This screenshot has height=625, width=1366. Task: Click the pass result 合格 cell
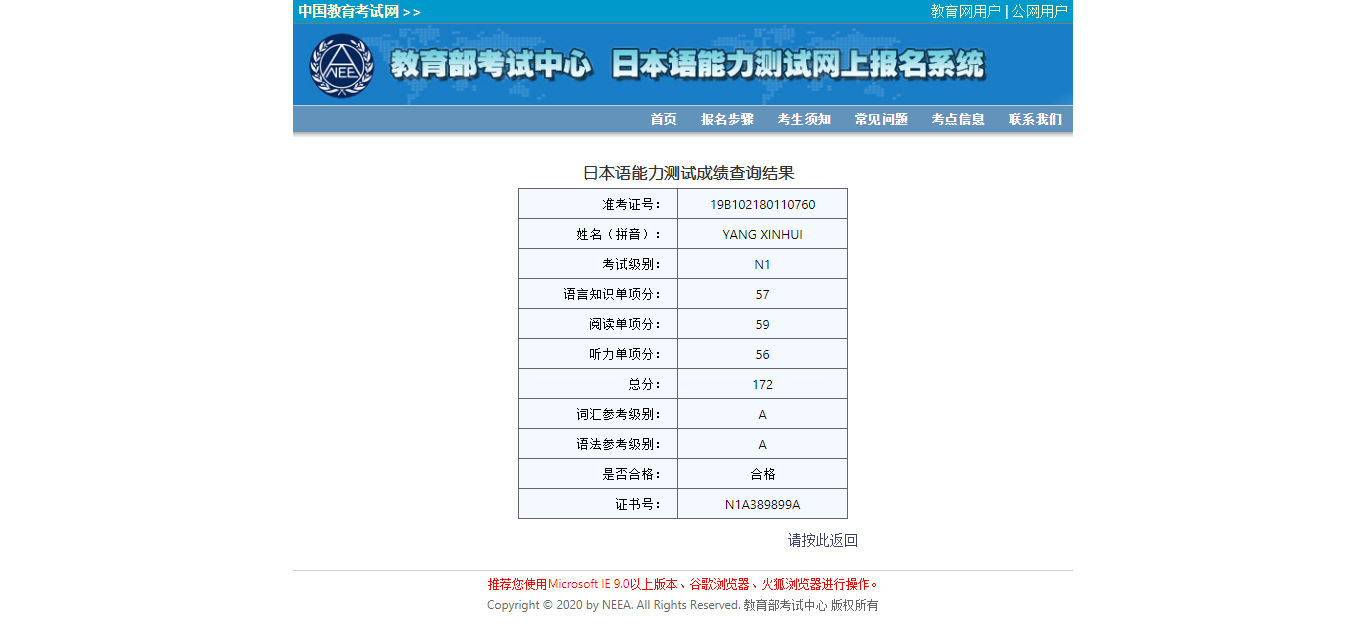pos(762,474)
